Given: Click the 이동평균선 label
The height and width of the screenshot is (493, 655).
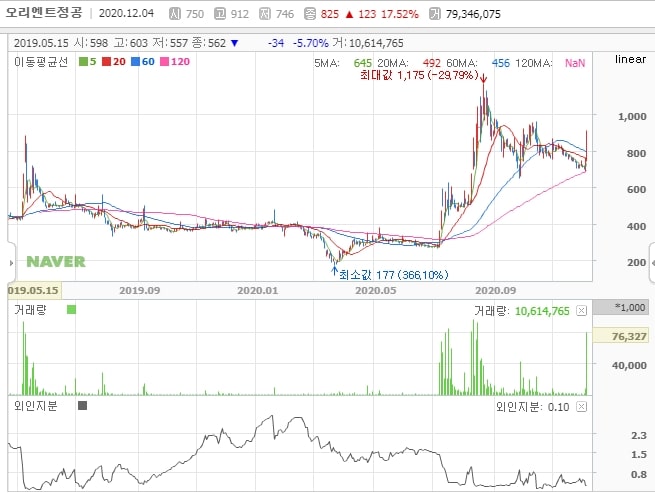Looking at the screenshot, I should (x=41, y=62).
